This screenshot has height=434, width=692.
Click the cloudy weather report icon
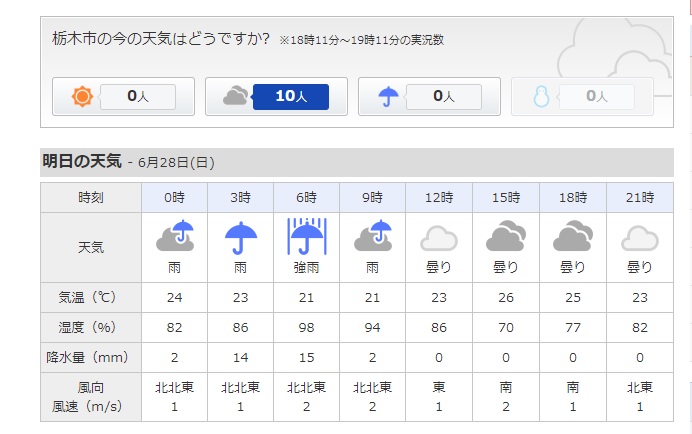coord(235,97)
